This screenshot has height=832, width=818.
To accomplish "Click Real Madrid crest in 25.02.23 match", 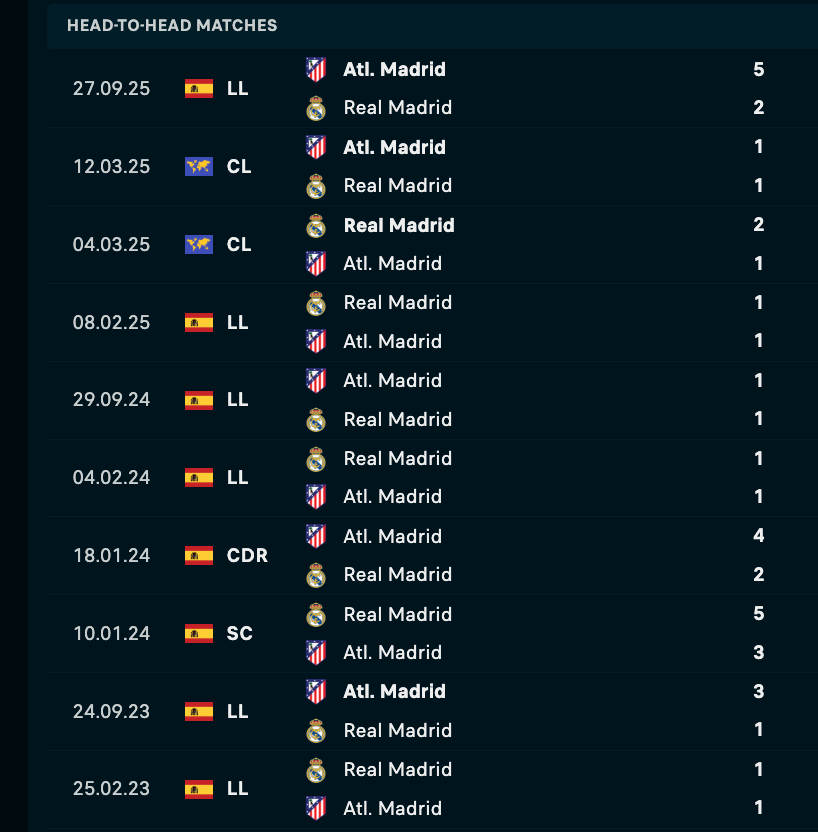I will click(x=316, y=769).
